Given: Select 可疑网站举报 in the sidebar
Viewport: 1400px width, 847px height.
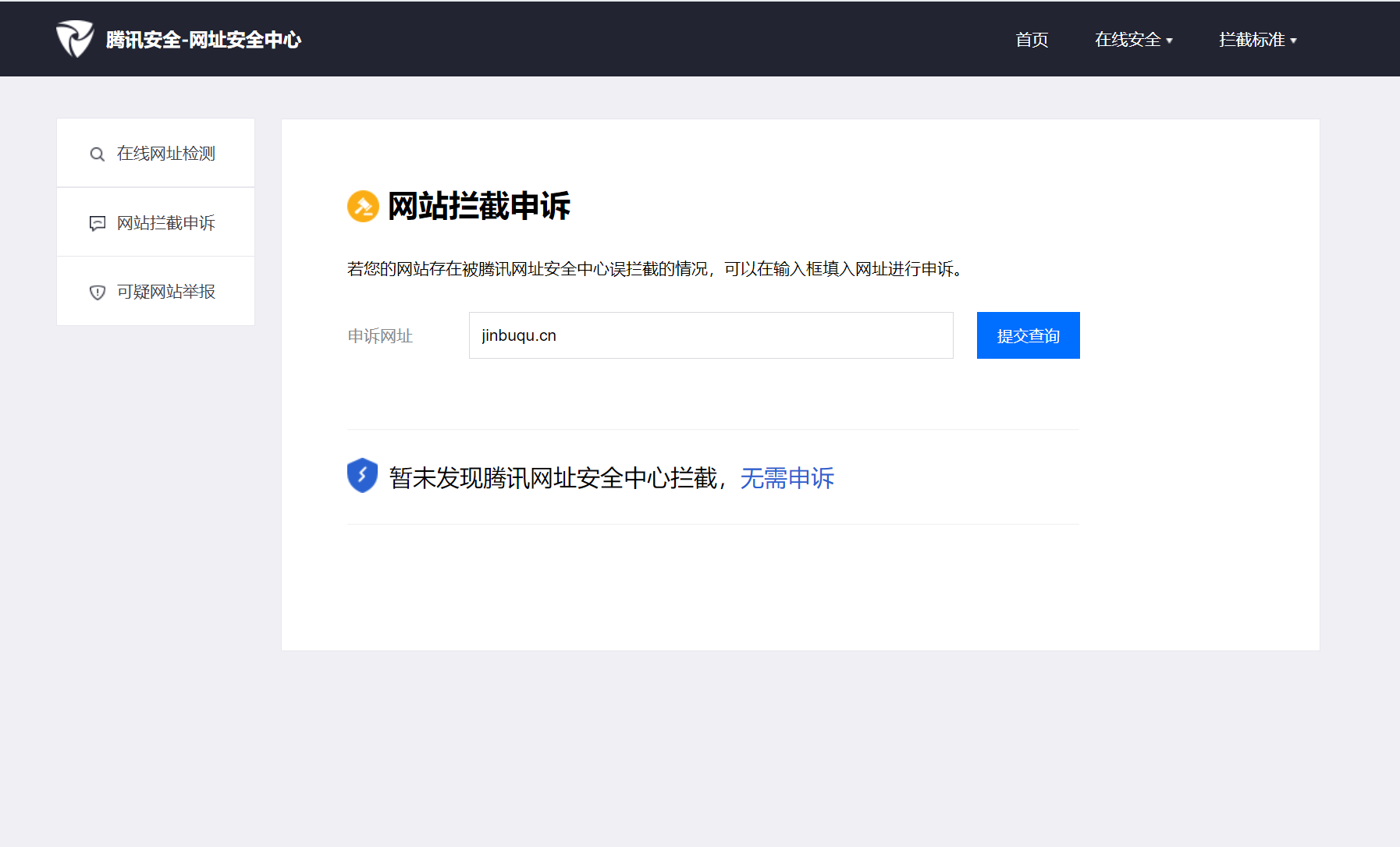Looking at the screenshot, I should 156,291.
